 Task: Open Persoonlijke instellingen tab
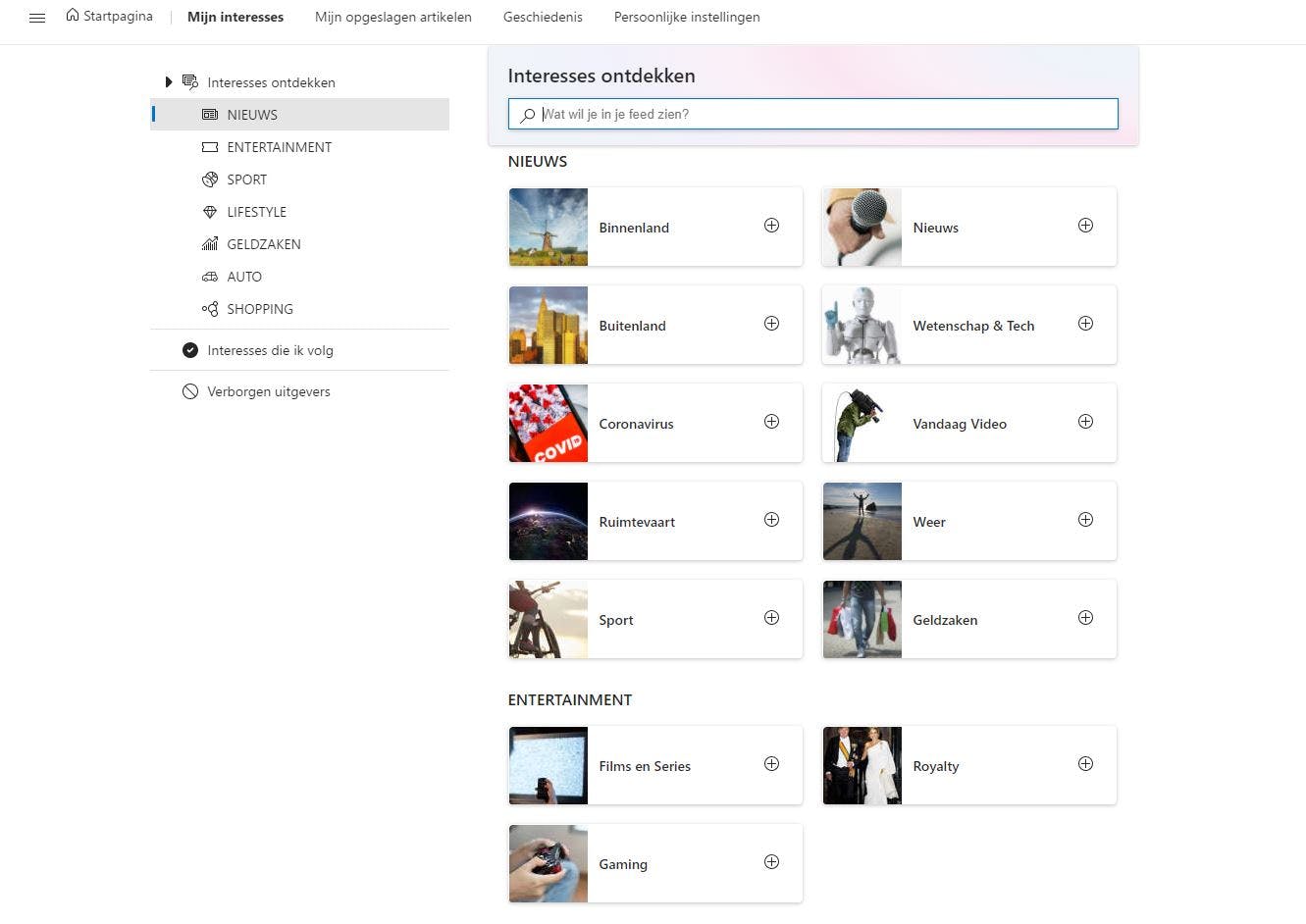687,17
